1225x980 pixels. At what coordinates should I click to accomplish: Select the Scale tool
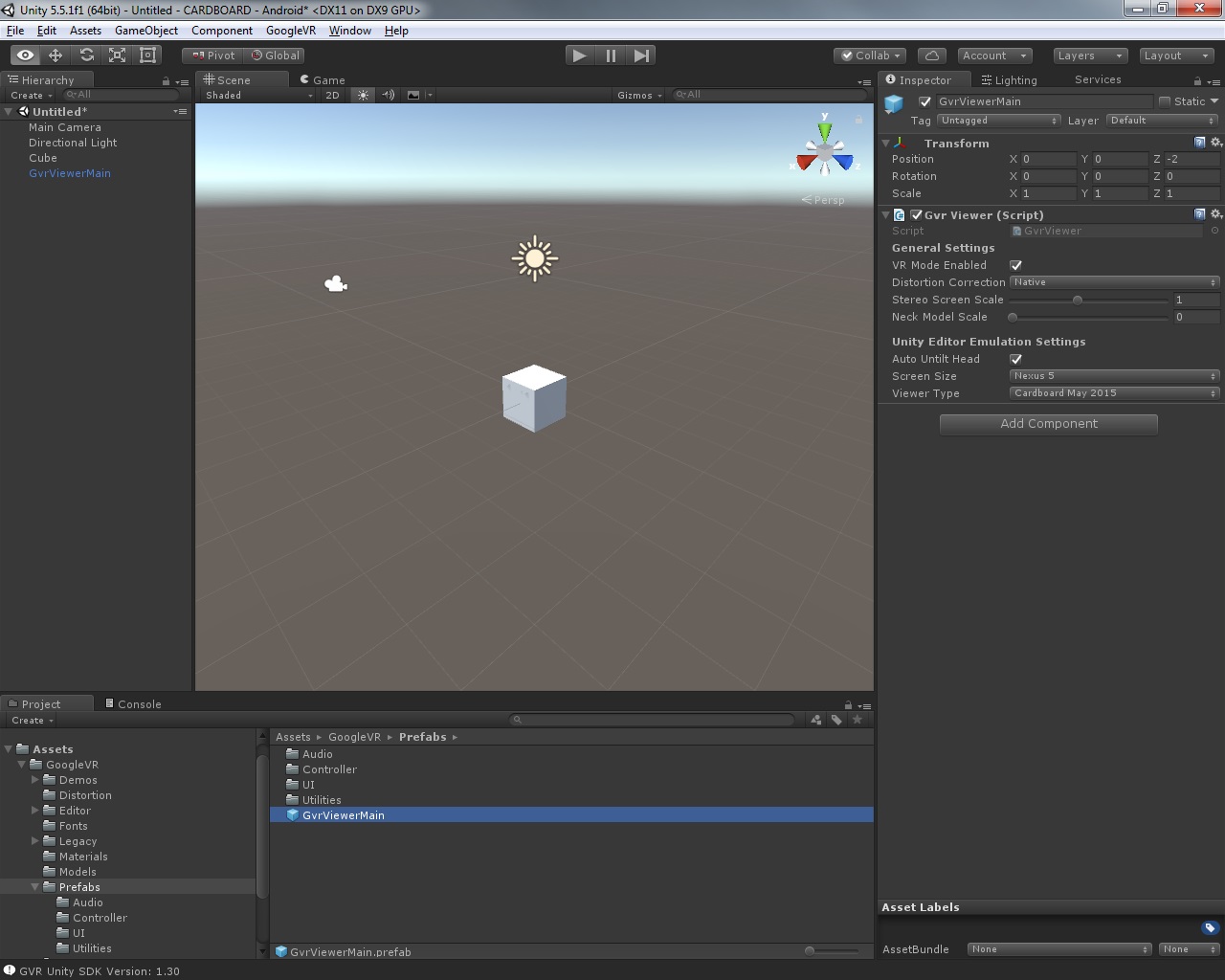coord(117,56)
